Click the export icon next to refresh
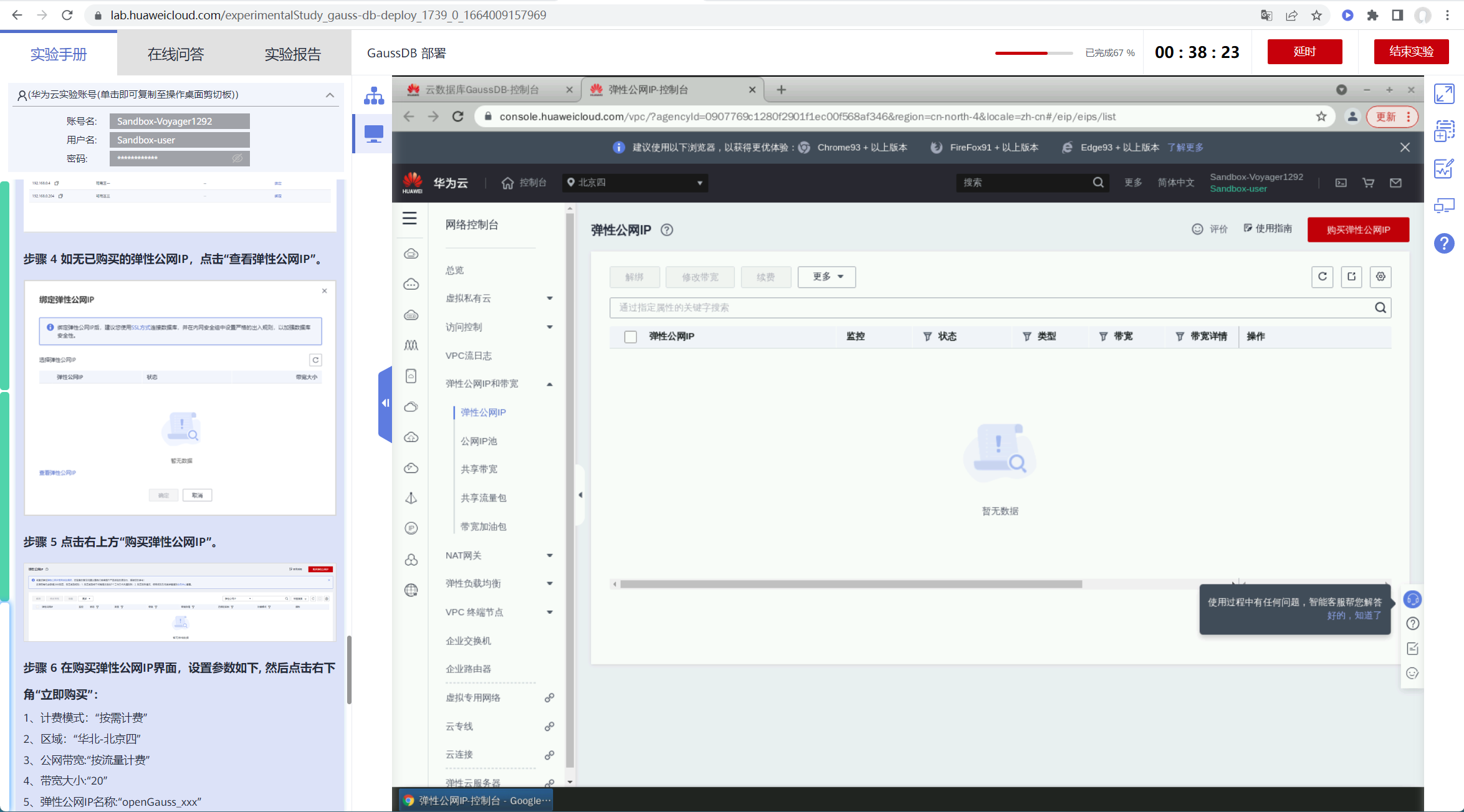The width and height of the screenshot is (1464, 812). (1351, 276)
